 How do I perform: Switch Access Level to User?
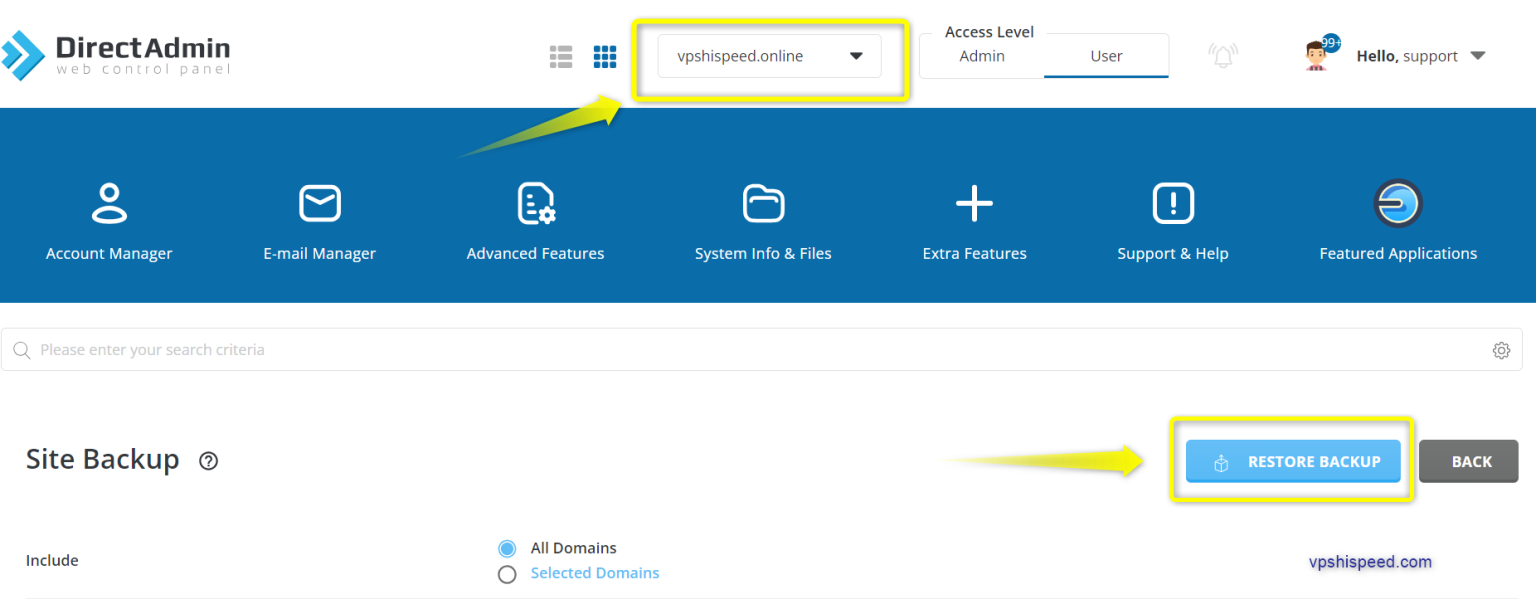[1106, 56]
